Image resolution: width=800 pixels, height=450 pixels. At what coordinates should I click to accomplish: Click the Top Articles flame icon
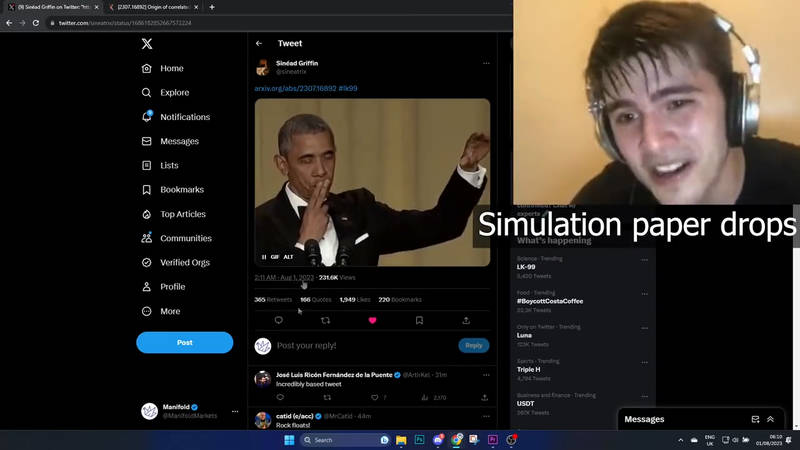(x=146, y=214)
